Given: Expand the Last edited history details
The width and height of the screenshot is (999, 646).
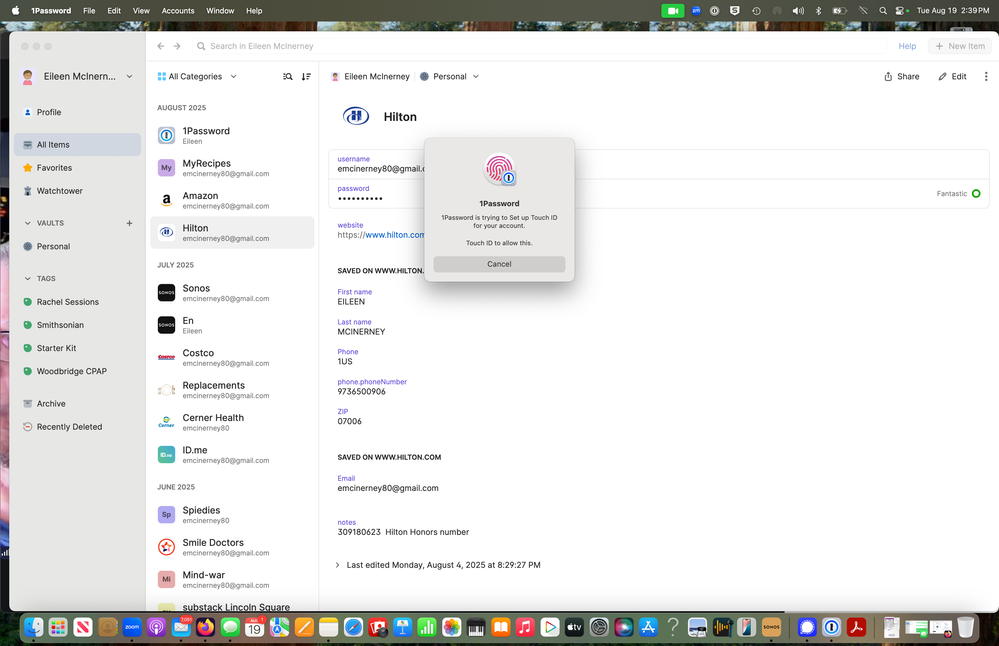Looking at the screenshot, I should 337,565.
